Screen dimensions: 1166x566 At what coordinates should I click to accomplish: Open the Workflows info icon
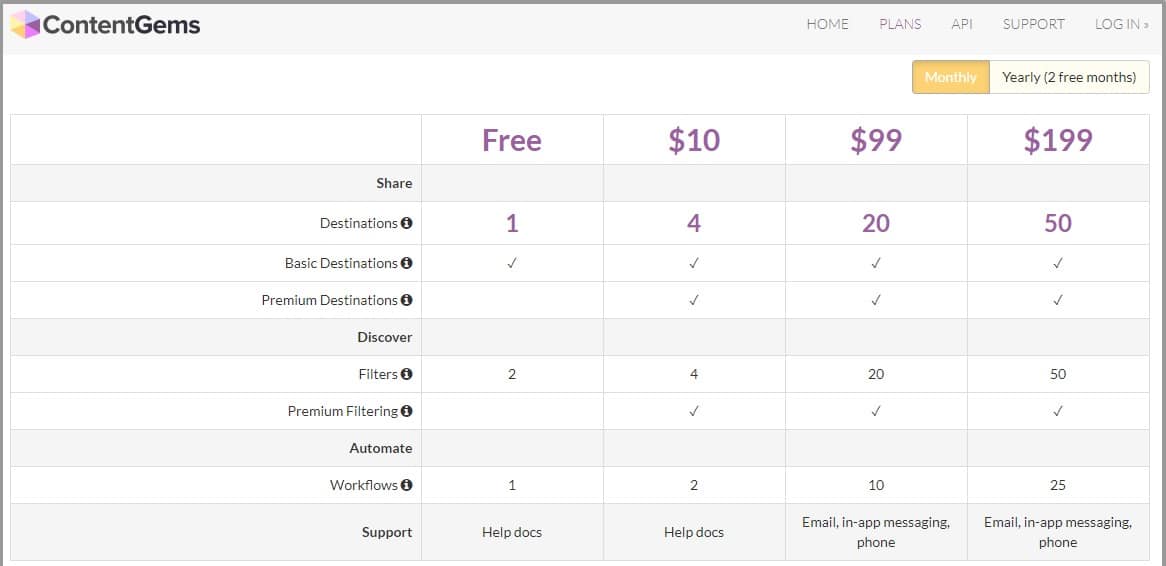point(406,485)
